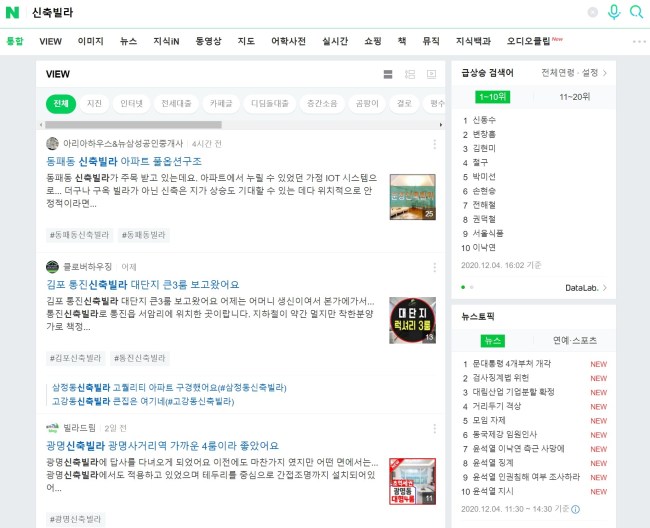This screenshot has width=650, height=528.
Task: Open news topic 대림산업 기업분할 확정
Action: coord(514,392)
